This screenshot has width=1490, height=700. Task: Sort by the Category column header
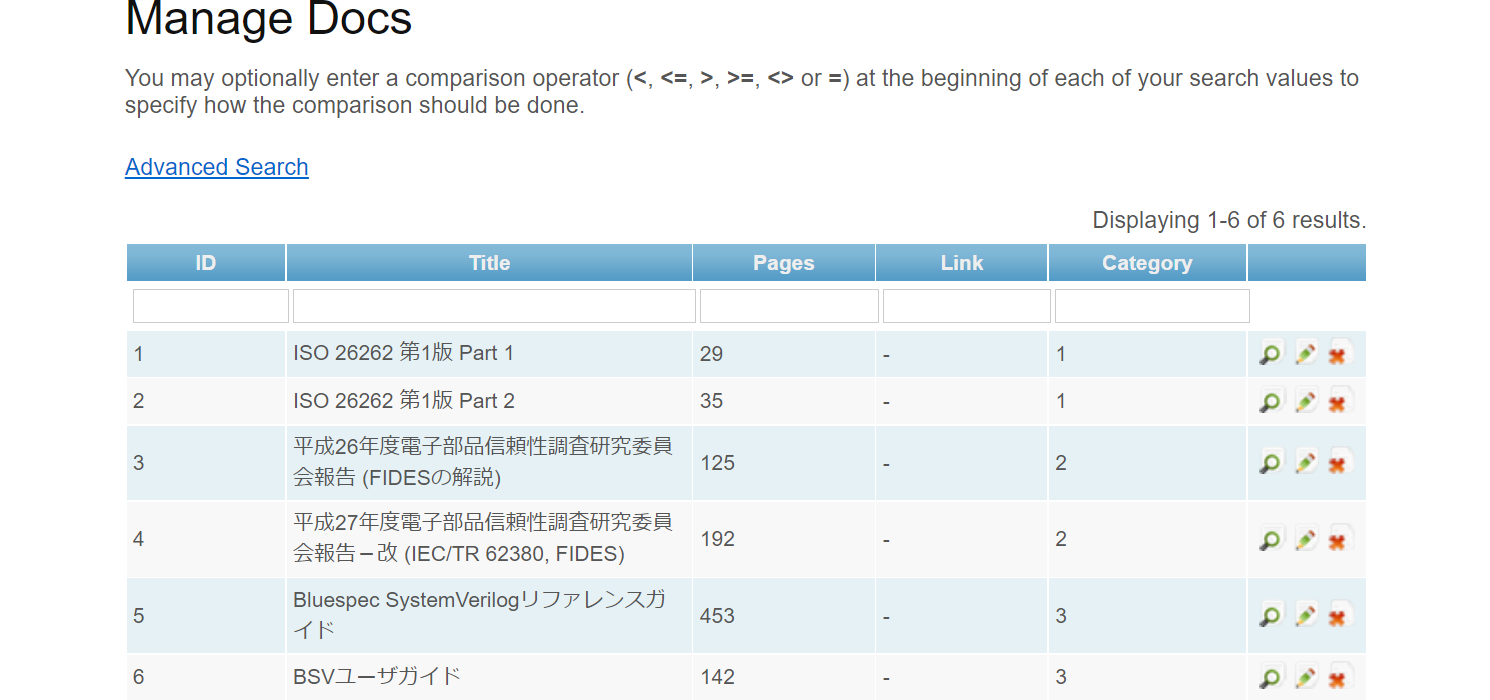coord(1146,263)
